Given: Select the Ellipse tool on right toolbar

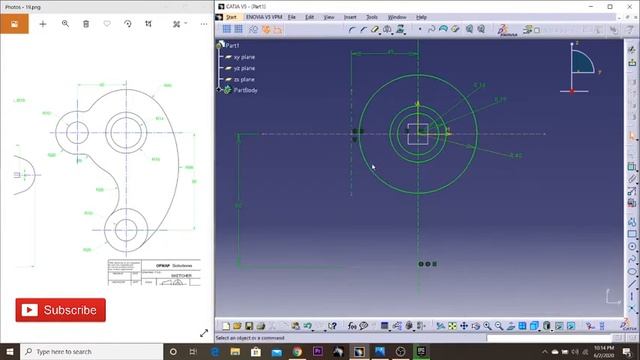Looking at the screenshot, I should pos(632,271).
